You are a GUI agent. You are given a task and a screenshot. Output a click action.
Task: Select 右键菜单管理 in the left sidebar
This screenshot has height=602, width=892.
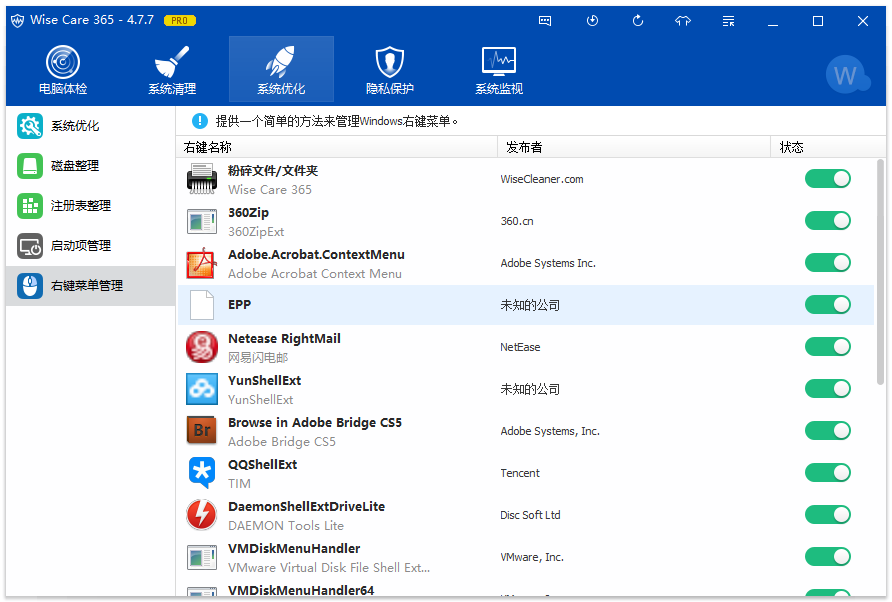[x=90, y=286]
